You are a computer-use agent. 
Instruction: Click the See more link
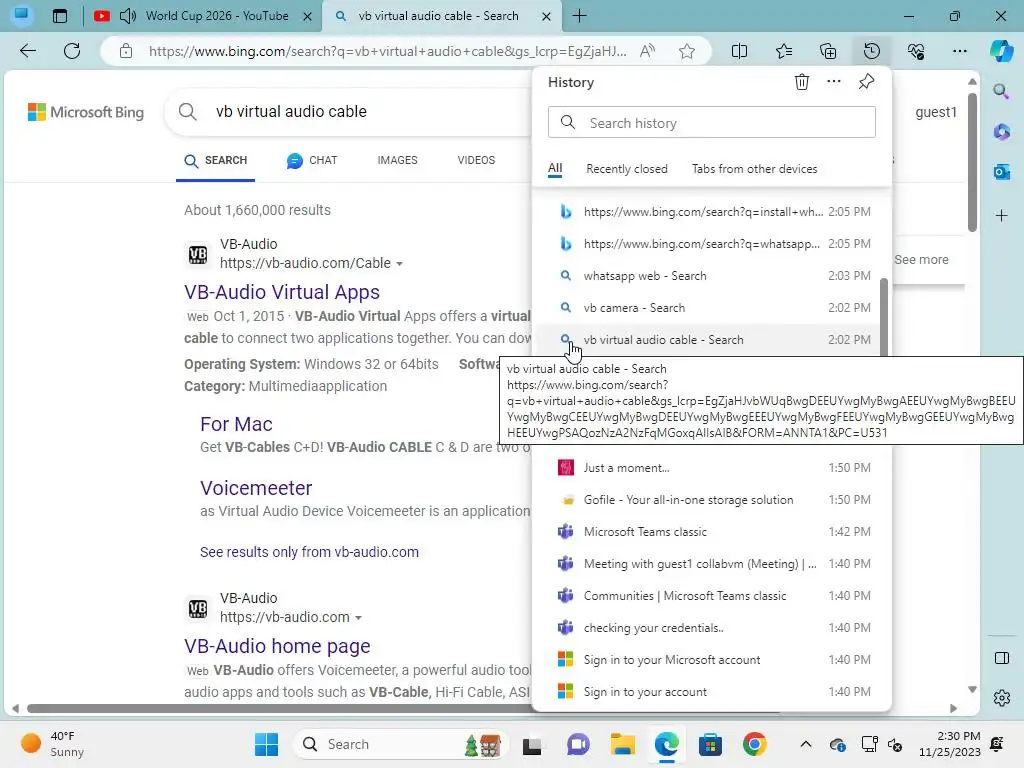921,259
